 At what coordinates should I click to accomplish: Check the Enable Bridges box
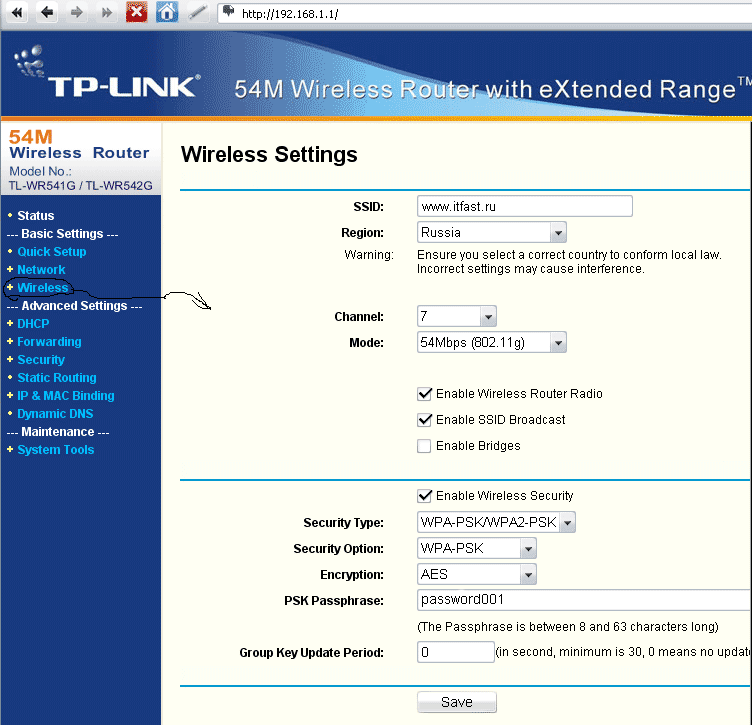pos(425,446)
